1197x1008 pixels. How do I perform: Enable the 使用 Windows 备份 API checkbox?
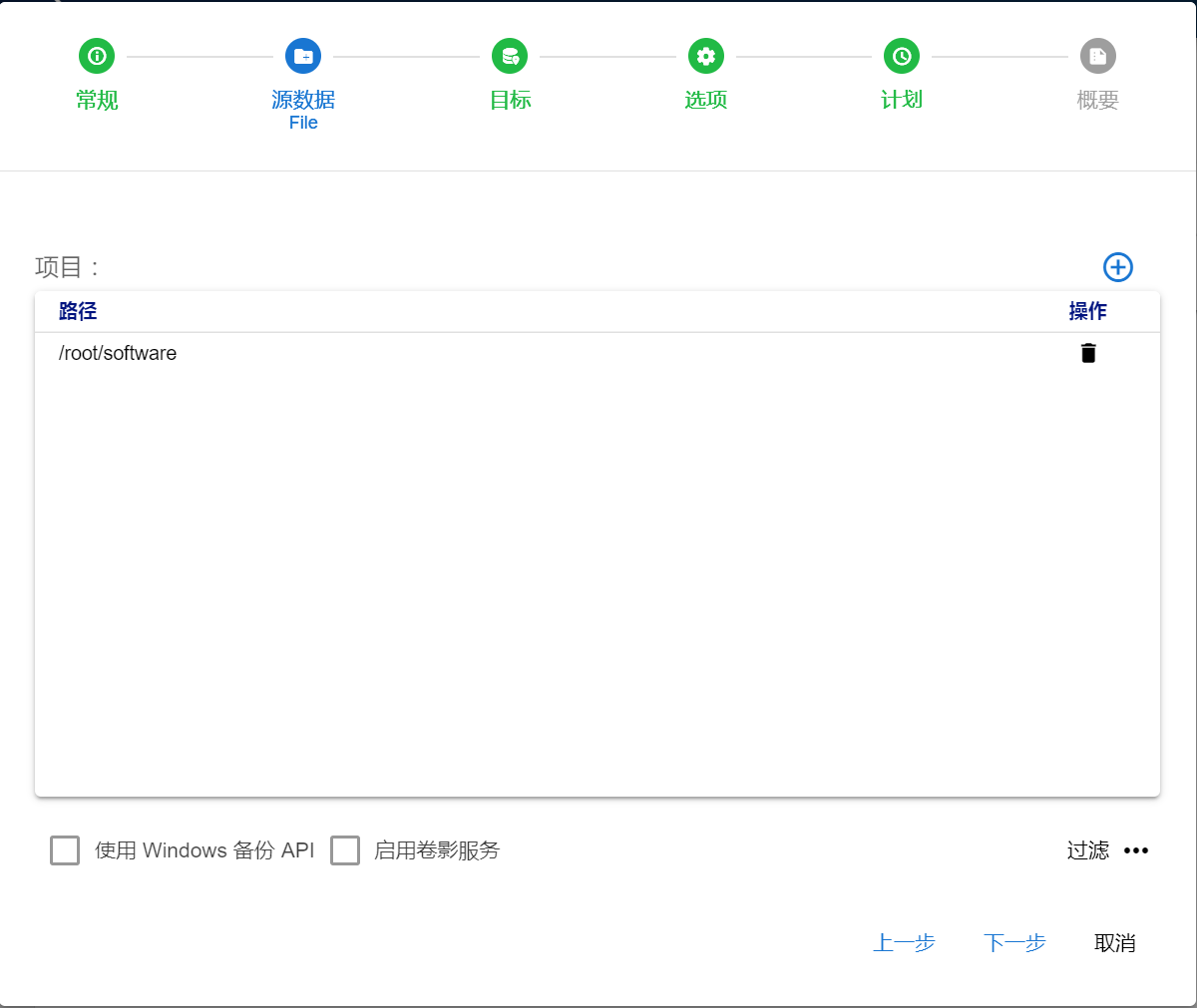(65, 850)
